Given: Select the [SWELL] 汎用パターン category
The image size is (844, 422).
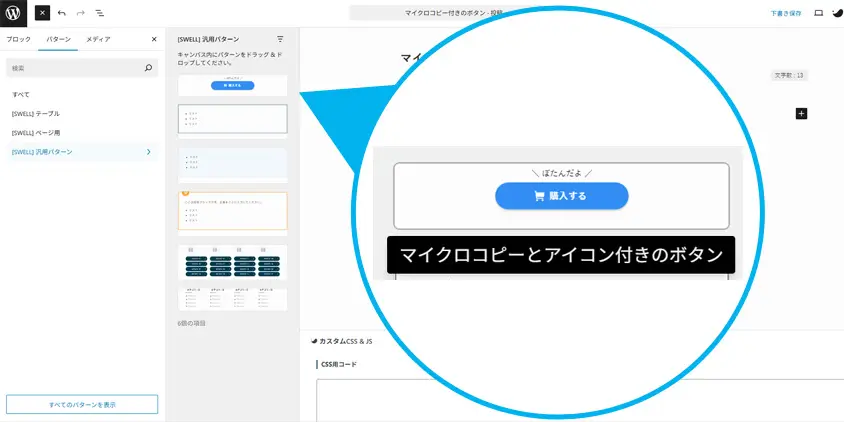Looking at the screenshot, I should point(82,152).
